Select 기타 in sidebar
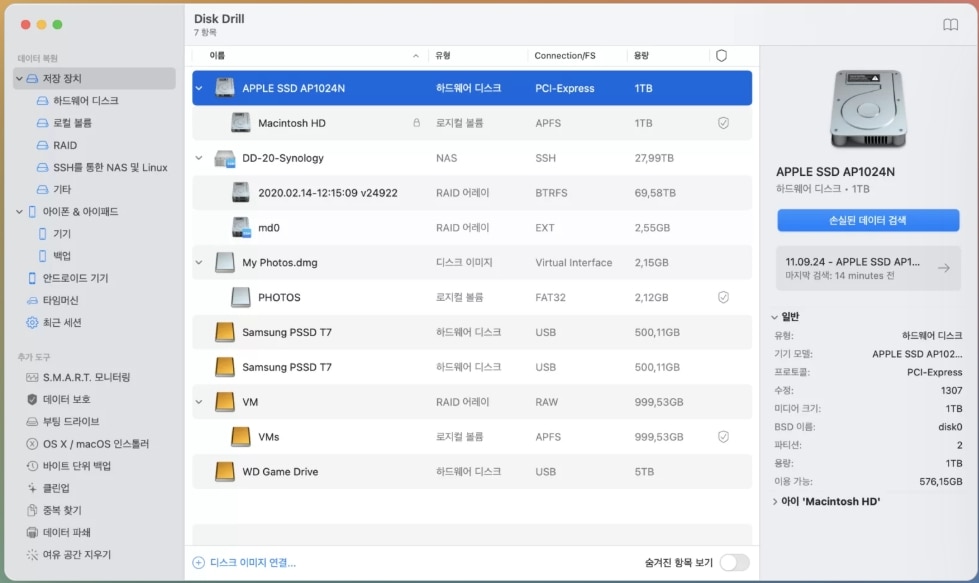The image size is (979, 583). [x=62, y=189]
